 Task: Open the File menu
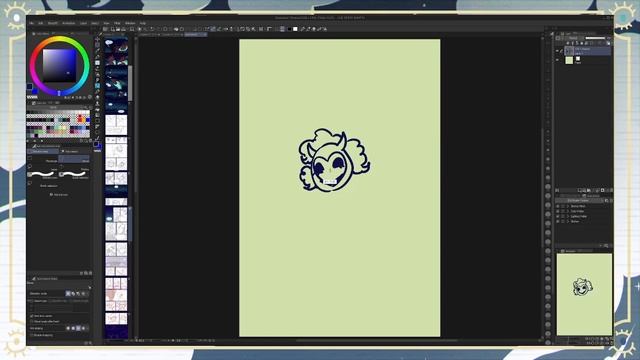[31, 23]
